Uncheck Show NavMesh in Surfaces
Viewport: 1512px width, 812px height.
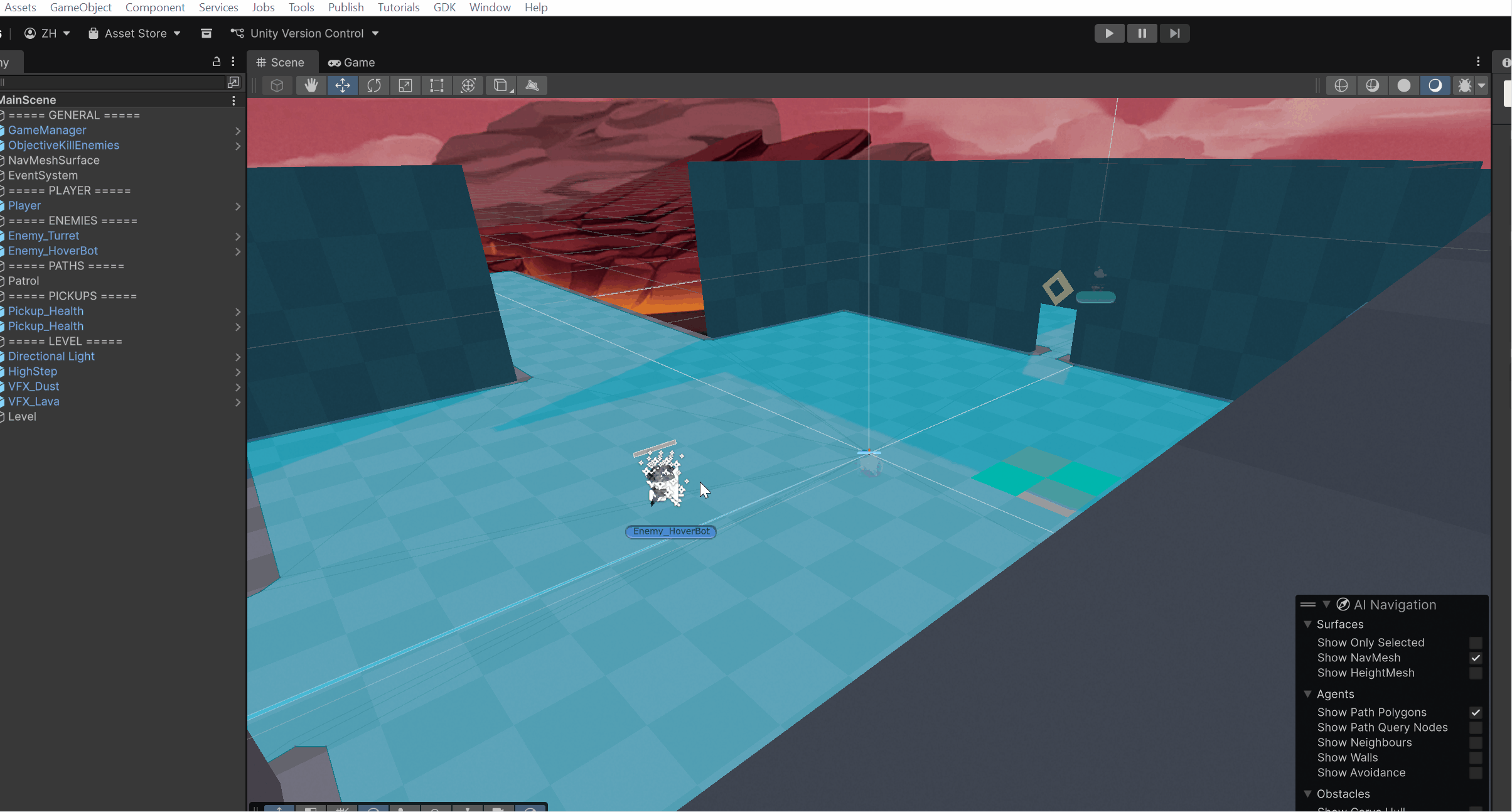(x=1476, y=658)
